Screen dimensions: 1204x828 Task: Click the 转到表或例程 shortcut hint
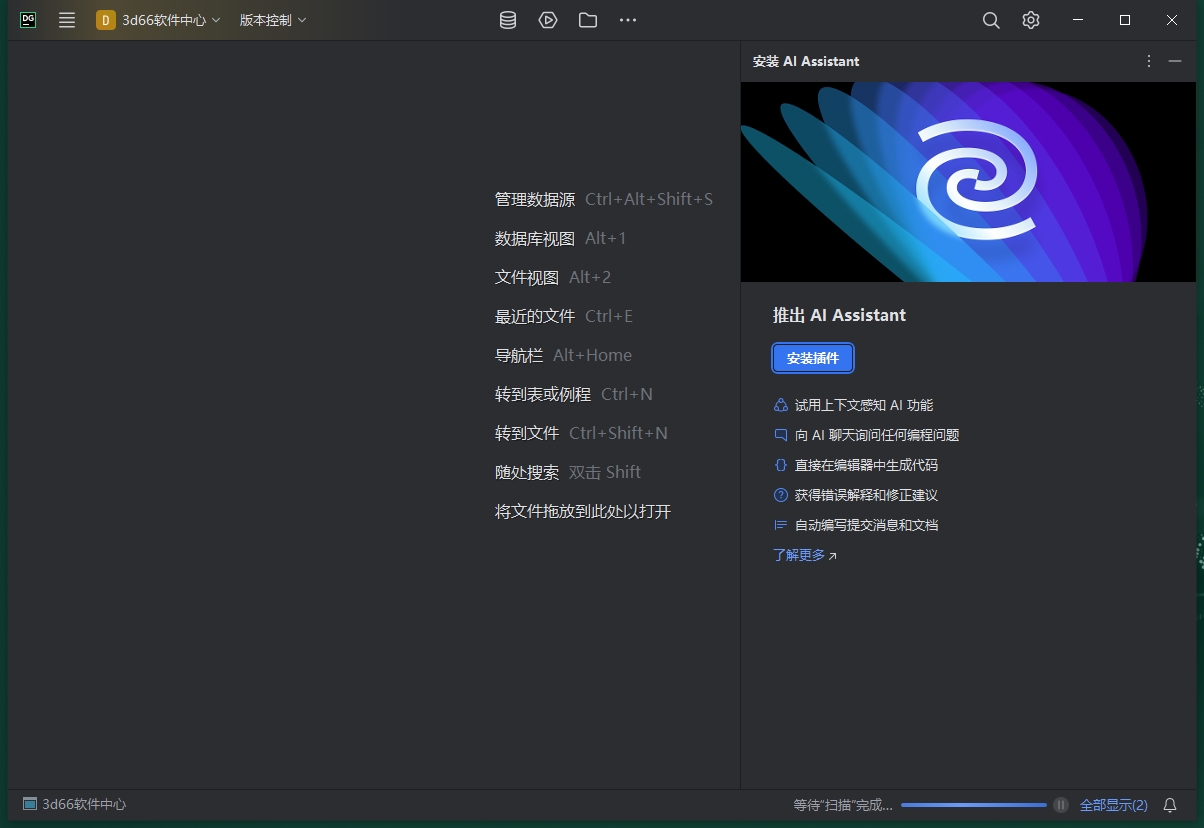574,394
